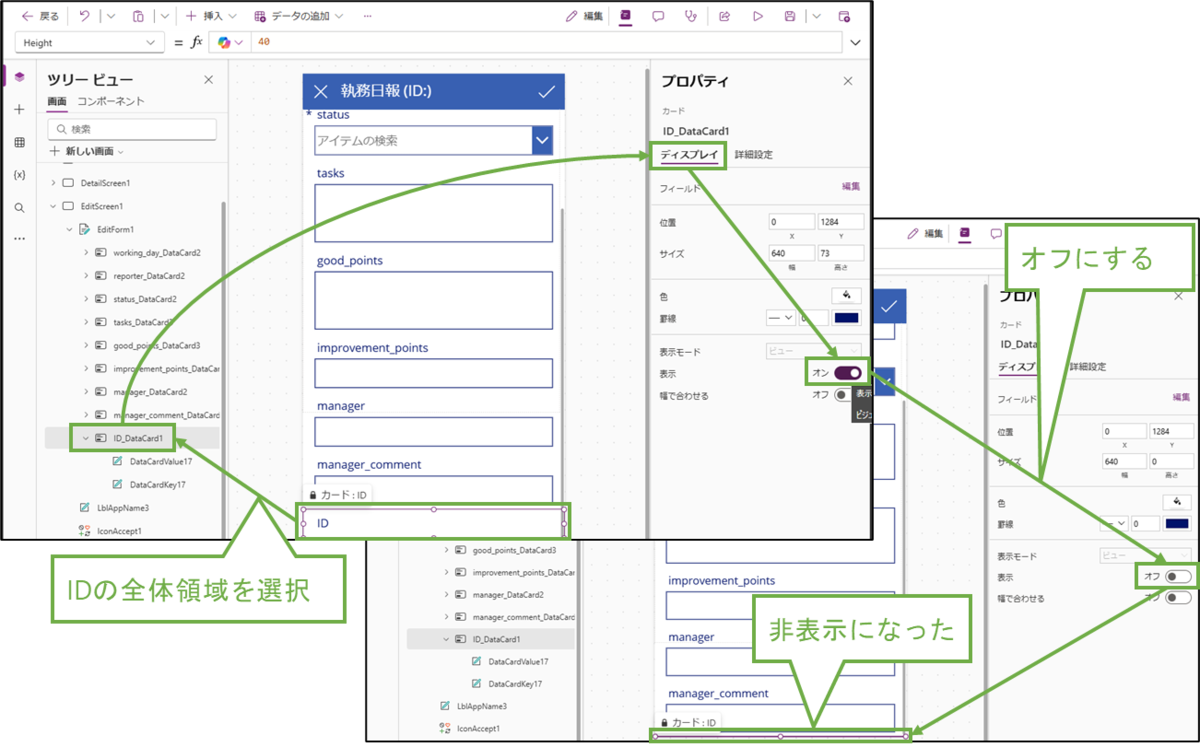Click the paste clipboard icon in the toolbar
The height and width of the screenshot is (747, 1200).
(x=139, y=16)
